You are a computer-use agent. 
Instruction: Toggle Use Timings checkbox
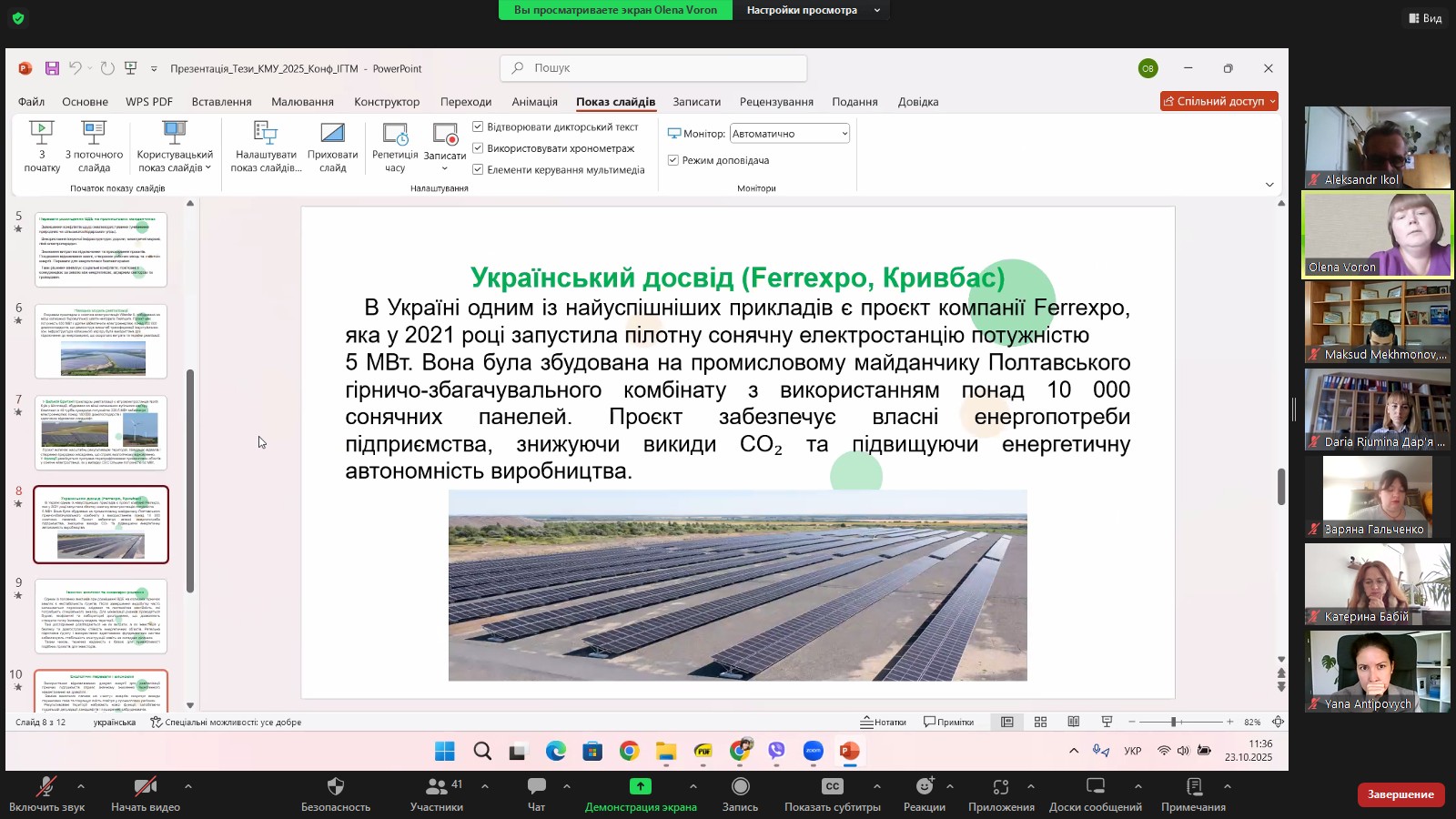click(x=478, y=148)
